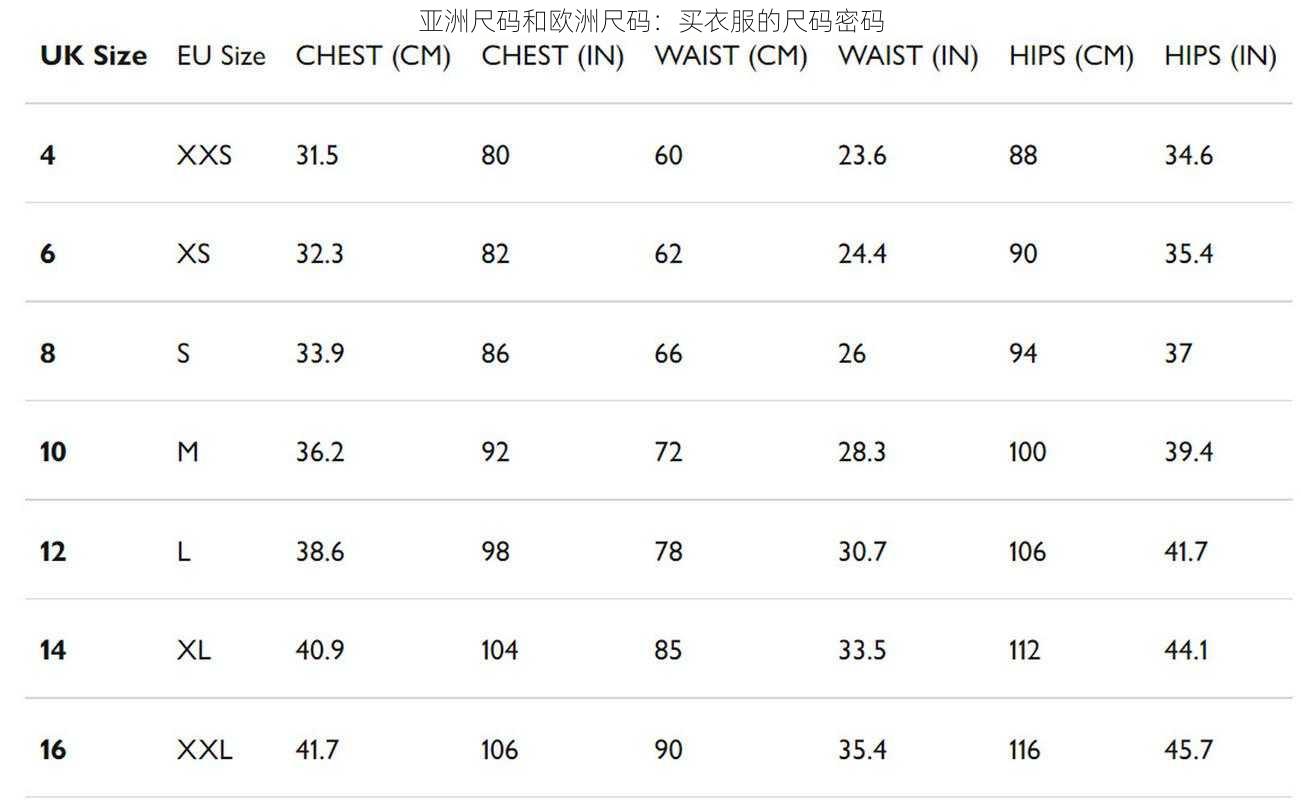Click chest value 33.9 in size 8 row
Image resolution: width=1301 pixels, height=800 pixels.
point(320,353)
